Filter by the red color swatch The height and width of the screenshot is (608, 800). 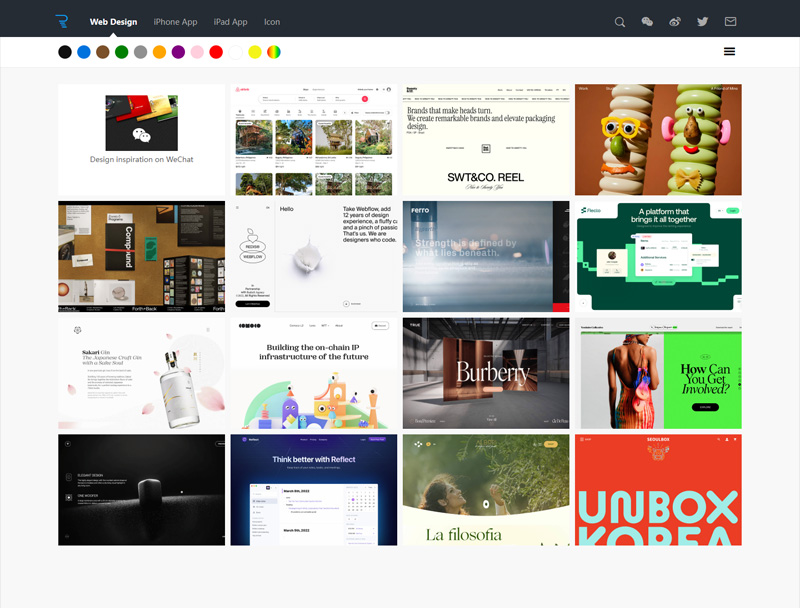click(x=216, y=52)
